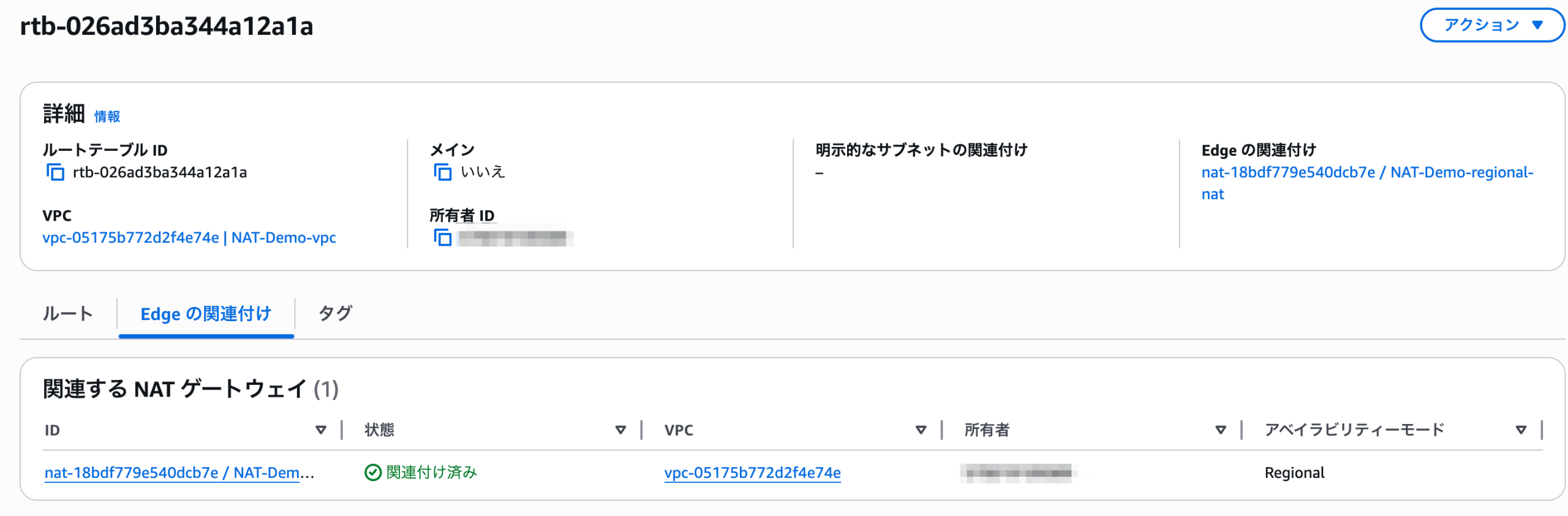Sort by the 状態 column arrow
Viewport: 1568px width, 516px height.
pyautogui.click(x=620, y=430)
